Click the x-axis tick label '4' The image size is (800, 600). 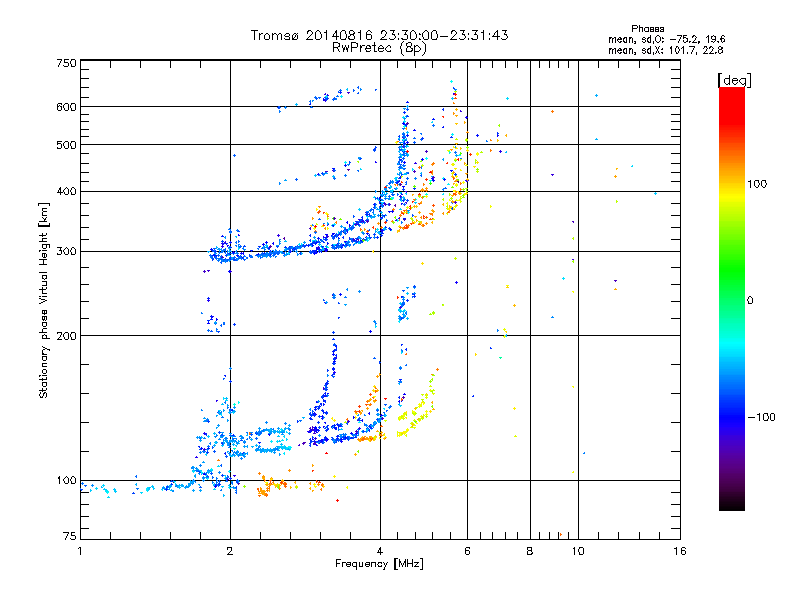[x=380, y=551]
